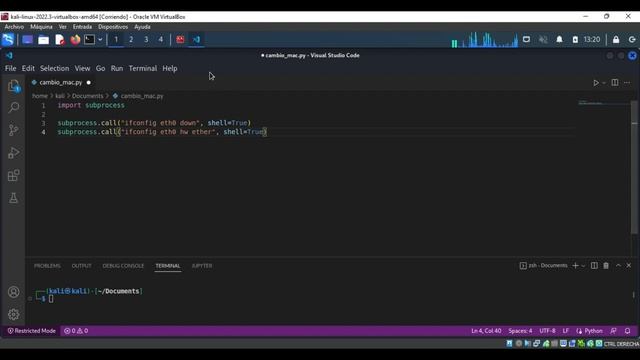Open the Go menu
This screenshot has width=640, height=360.
pos(100,68)
